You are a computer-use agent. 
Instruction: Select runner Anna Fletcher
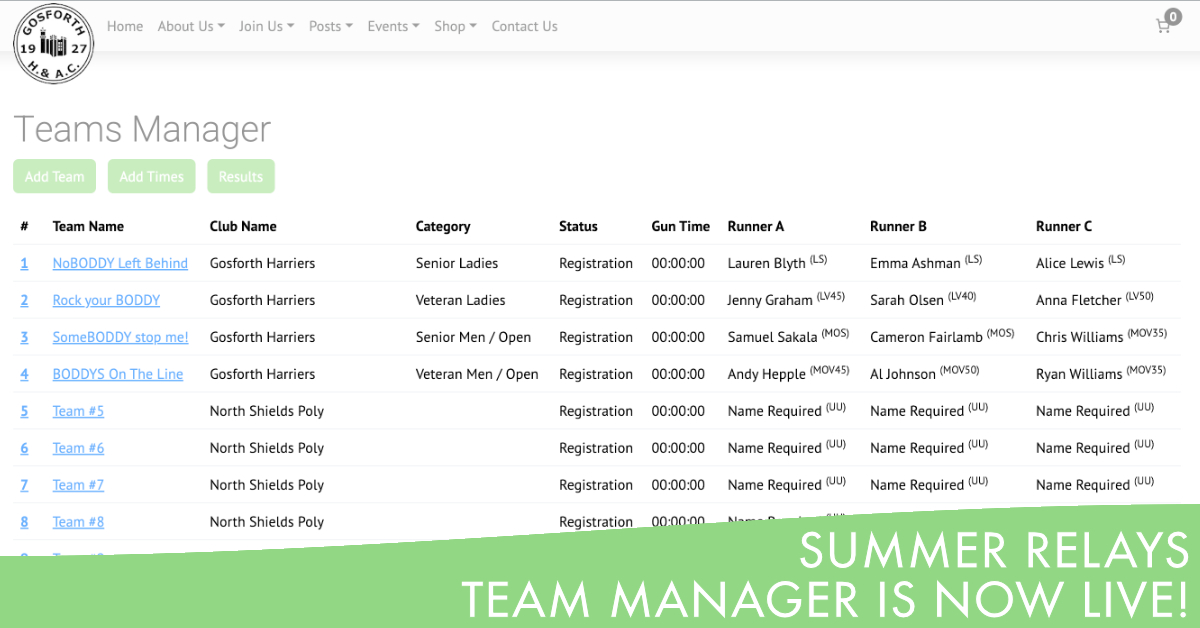coord(1078,300)
